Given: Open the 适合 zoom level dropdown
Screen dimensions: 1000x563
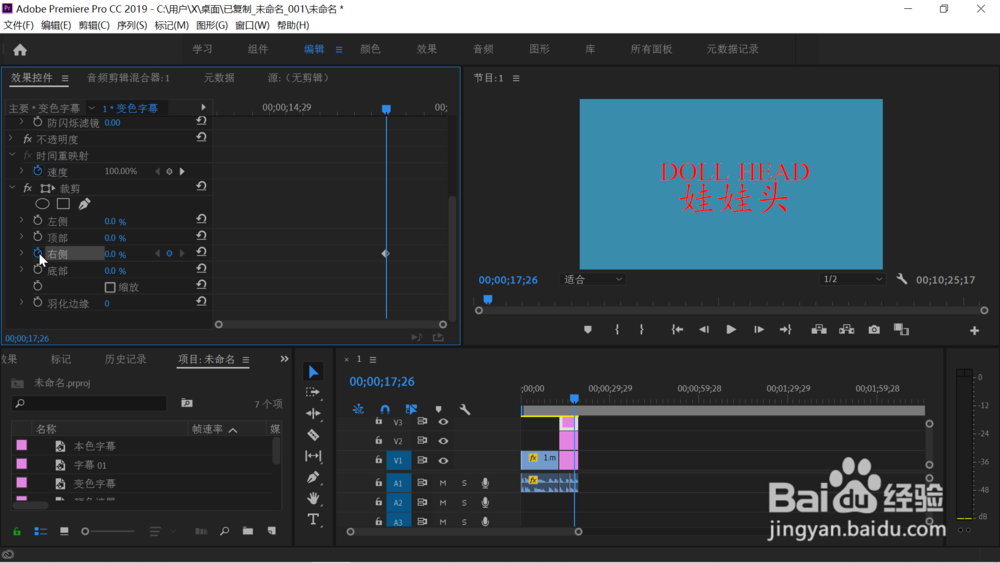Looking at the screenshot, I should coord(592,279).
